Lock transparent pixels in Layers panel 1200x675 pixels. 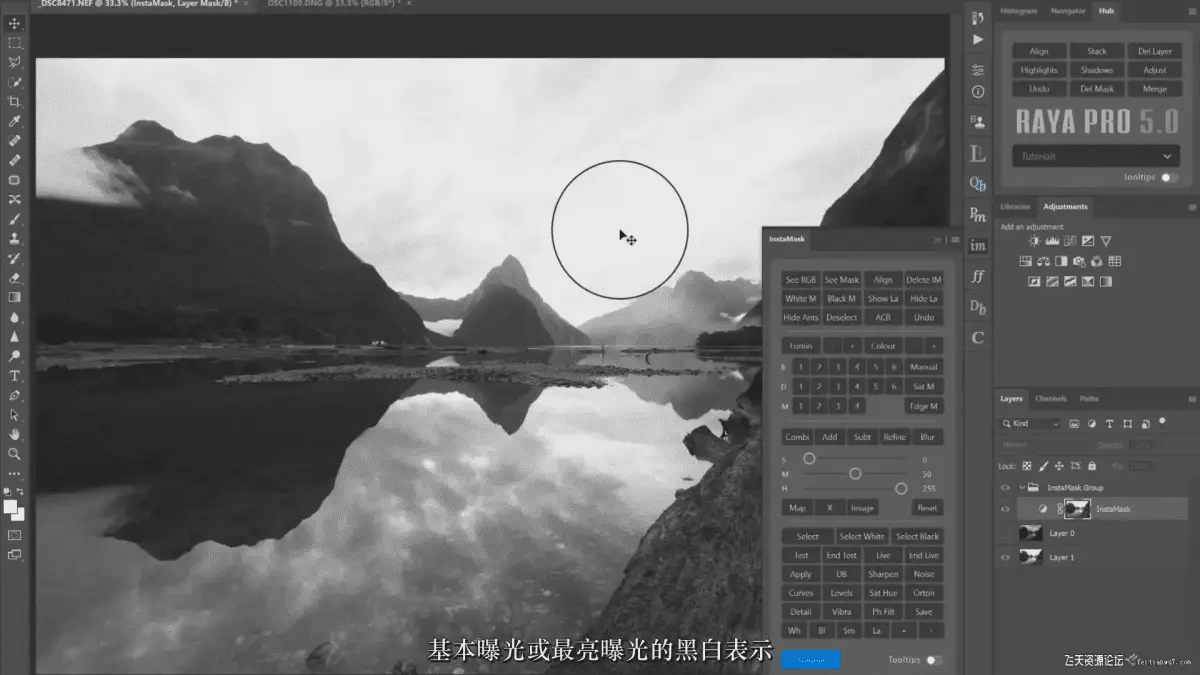click(x=1027, y=466)
